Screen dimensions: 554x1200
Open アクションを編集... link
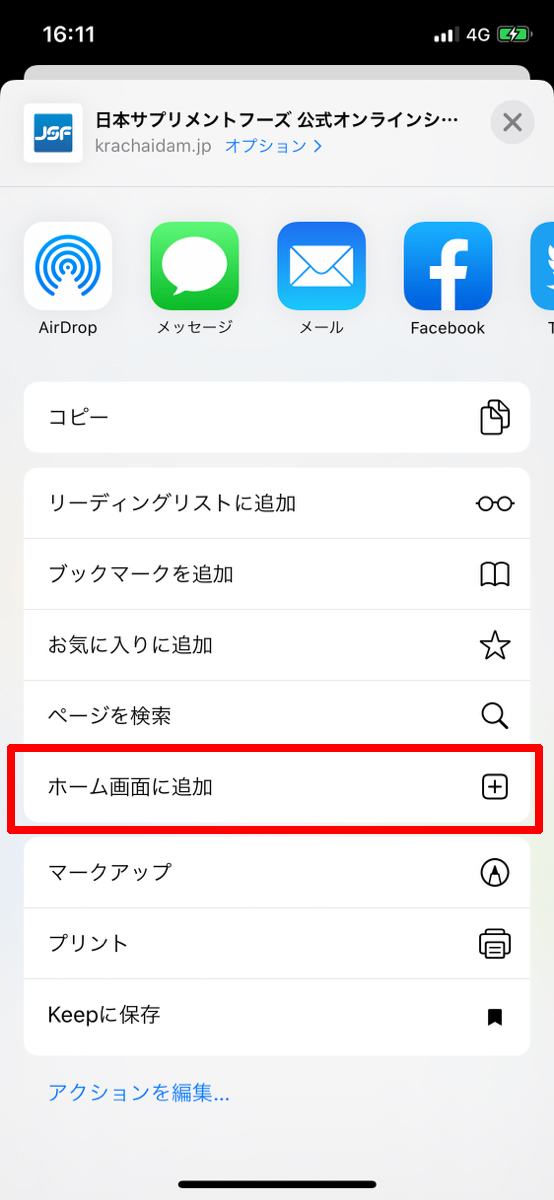tap(139, 1093)
